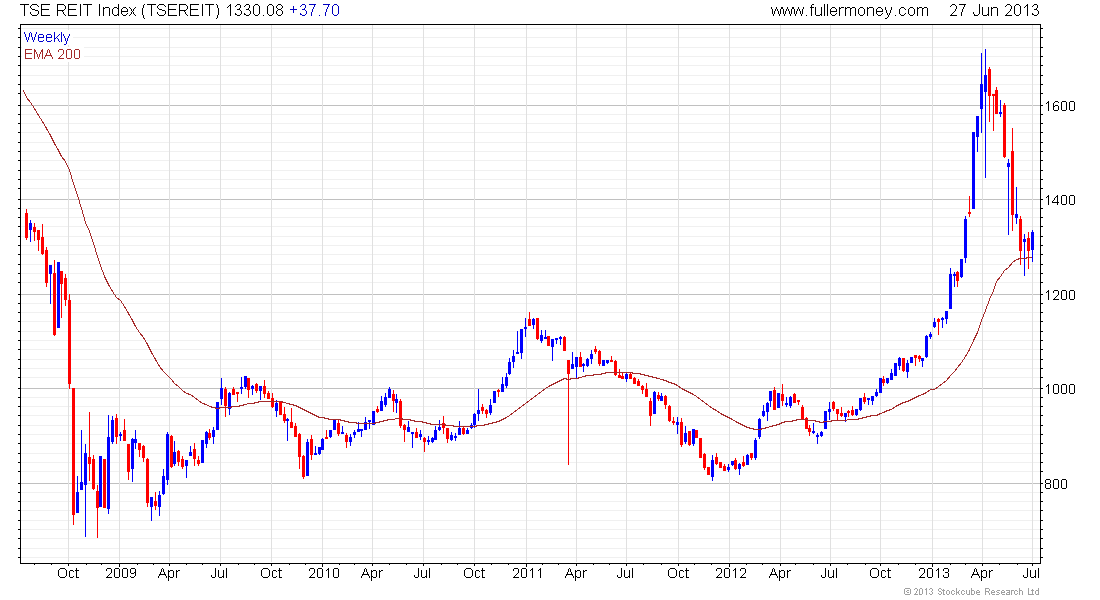Image resolution: width=1100 pixels, height=600 pixels.
Task: Click the '2013' x-axis year label
Action: (x=934, y=573)
